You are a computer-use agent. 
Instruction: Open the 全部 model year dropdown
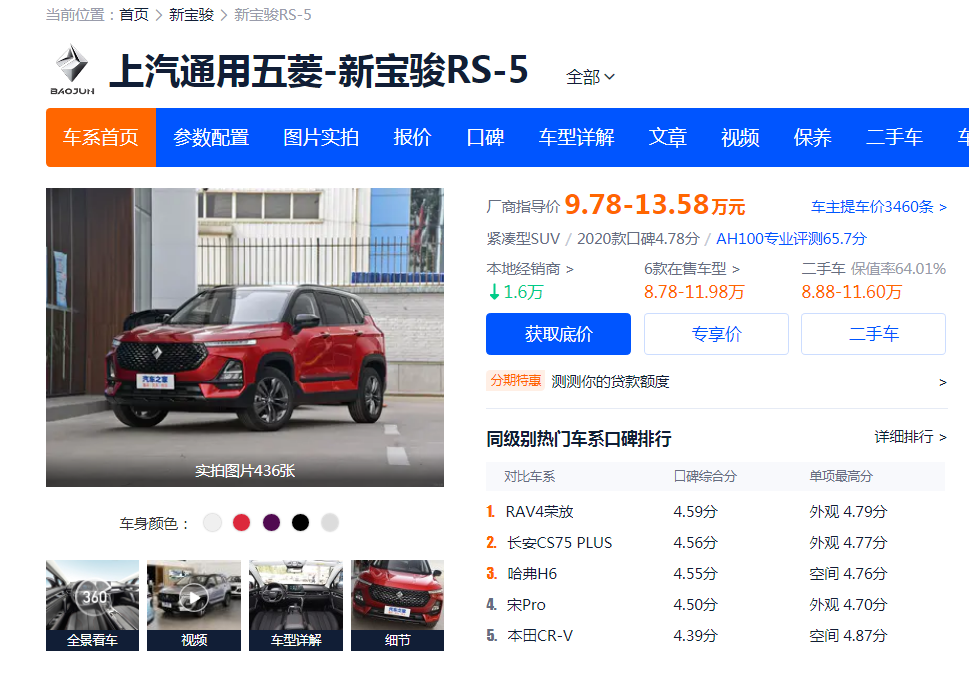[590, 77]
